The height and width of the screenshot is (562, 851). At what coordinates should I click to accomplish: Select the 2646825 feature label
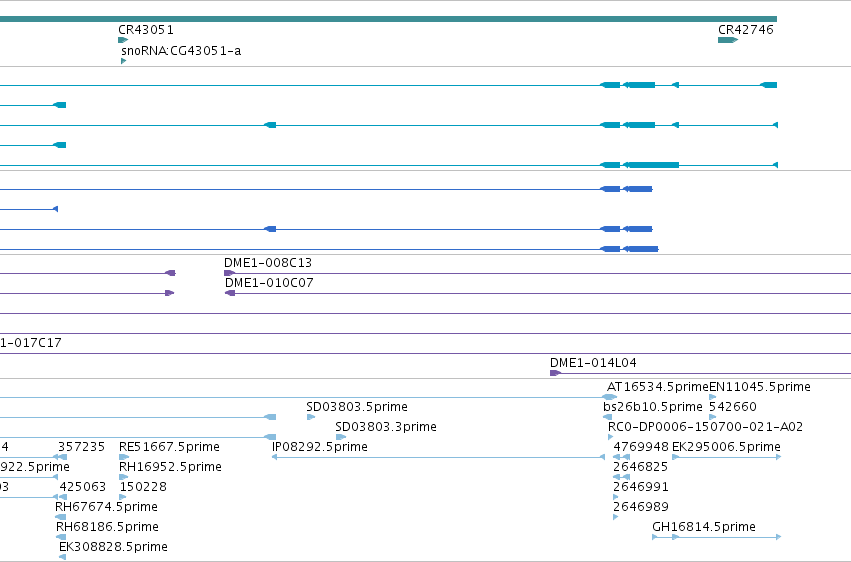coord(640,467)
